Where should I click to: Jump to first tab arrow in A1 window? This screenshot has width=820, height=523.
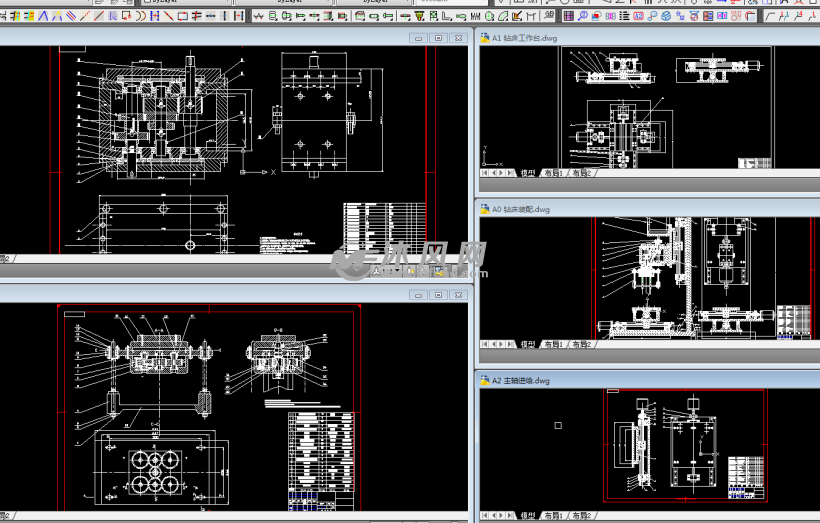click(x=485, y=173)
